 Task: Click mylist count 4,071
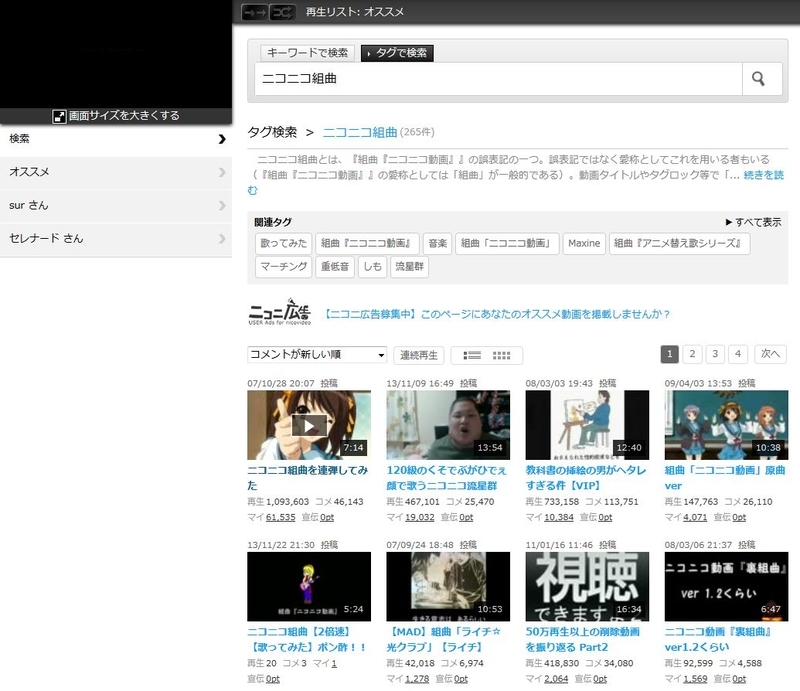point(695,517)
